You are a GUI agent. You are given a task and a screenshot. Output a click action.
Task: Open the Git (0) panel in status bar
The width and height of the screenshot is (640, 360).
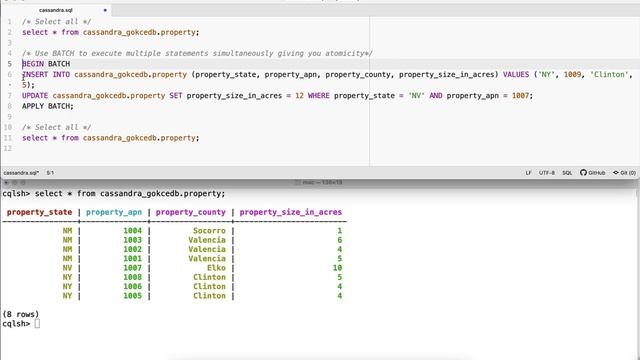click(624, 173)
